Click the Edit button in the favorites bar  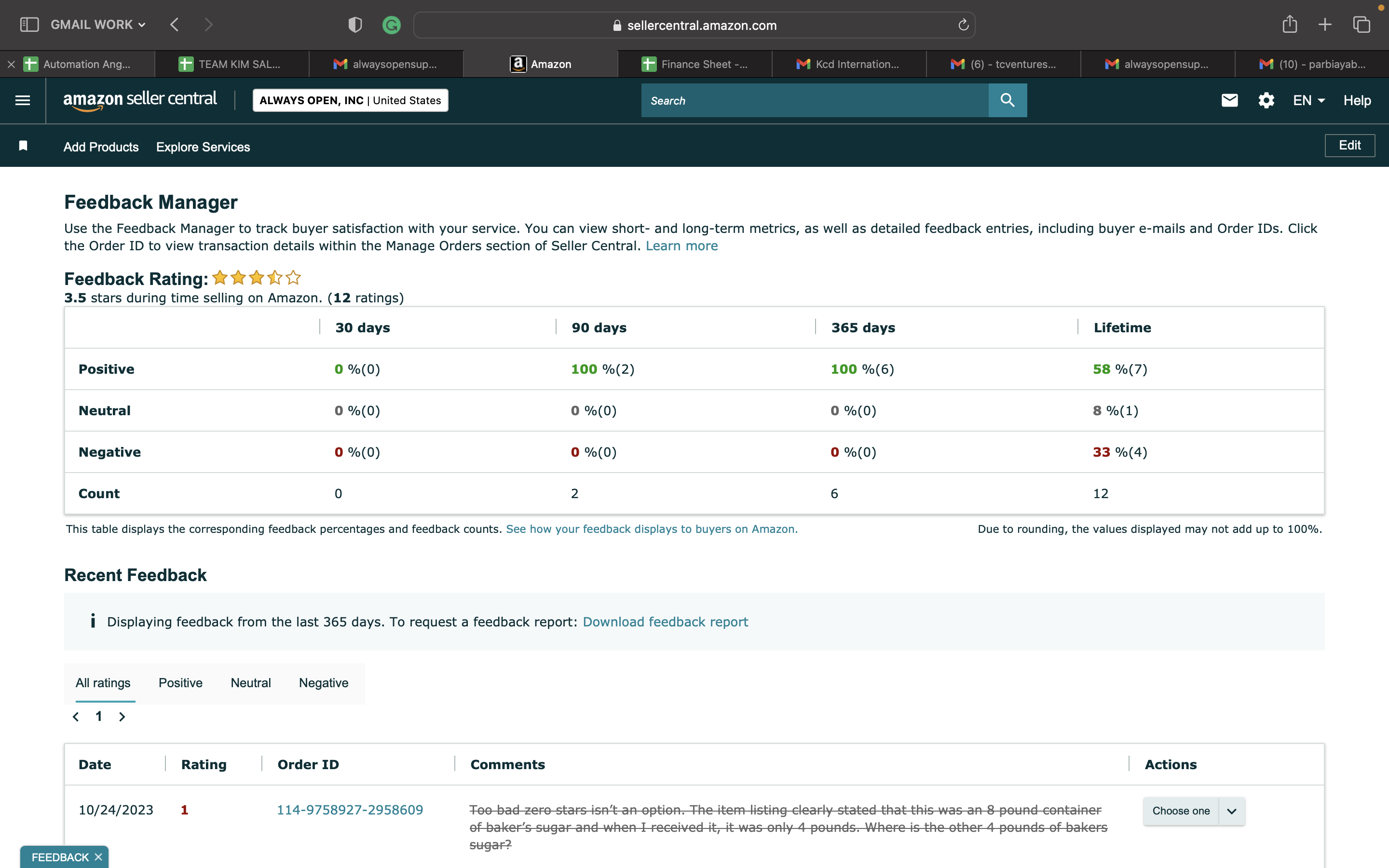(x=1349, y=145)
